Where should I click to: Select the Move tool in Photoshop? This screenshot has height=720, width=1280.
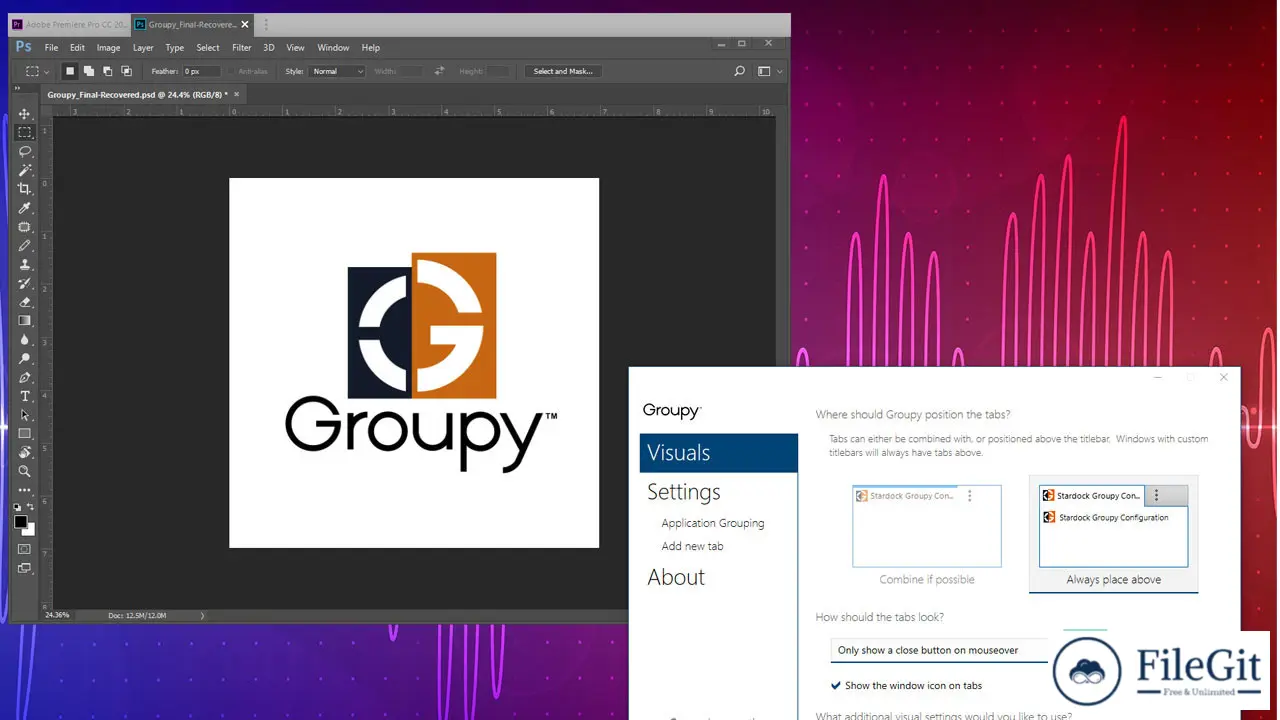25,114
